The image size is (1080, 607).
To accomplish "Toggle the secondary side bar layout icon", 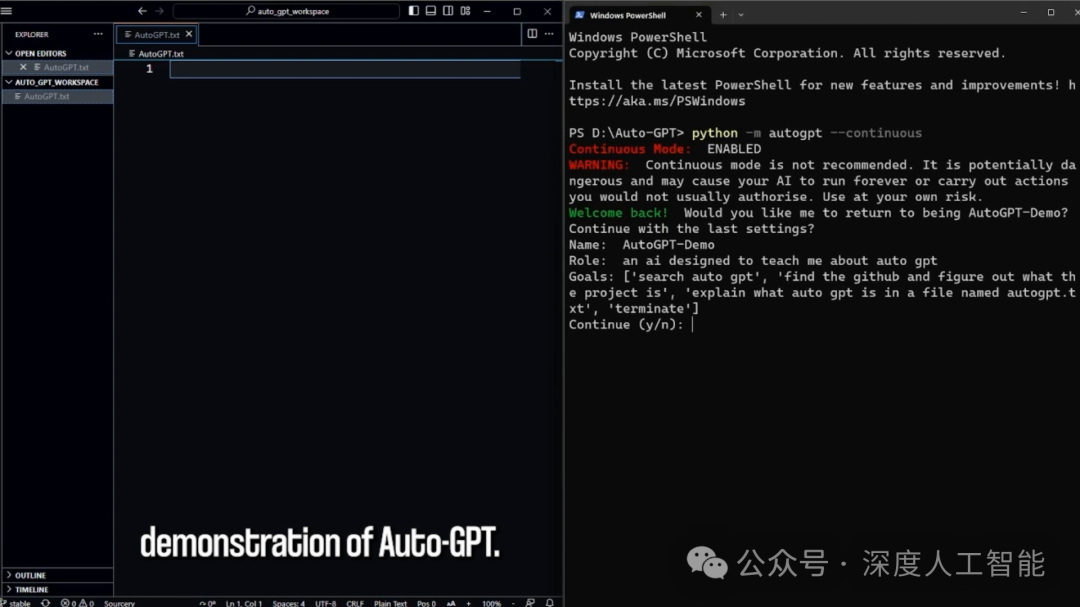I will 448,11.
